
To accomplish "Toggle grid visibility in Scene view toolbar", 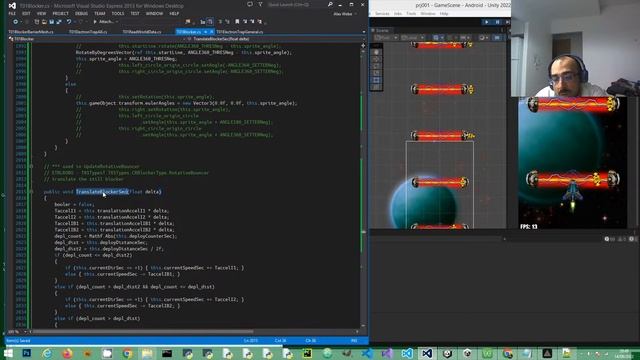I will tap(436, 38).
